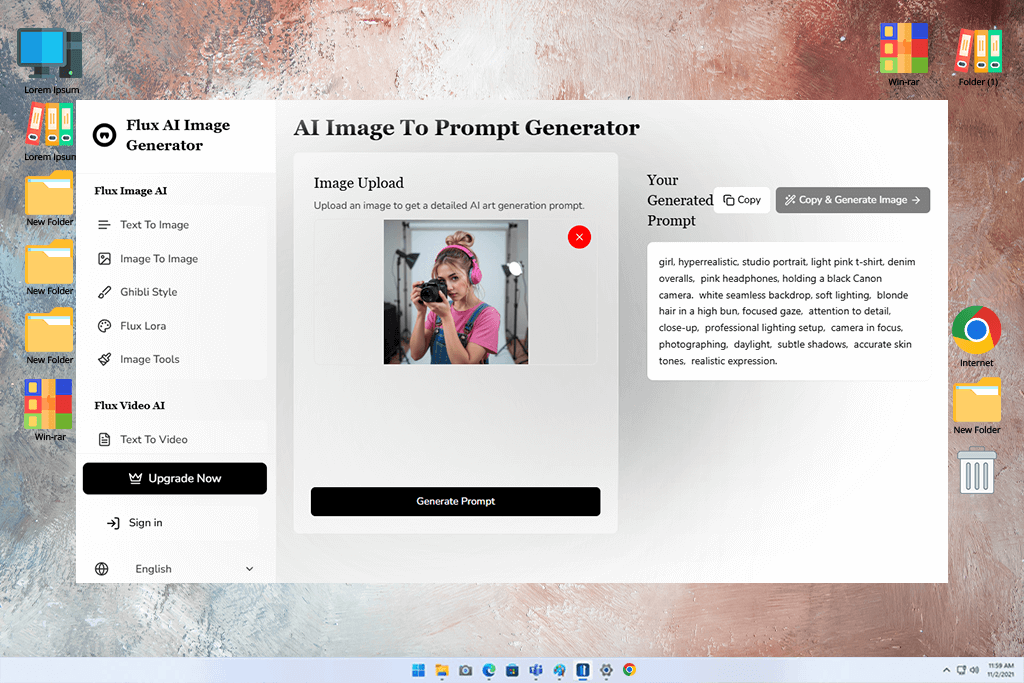Open Internet Chrome desktop shortcut
The image size is (1024, 683).
pyautogui.click(x=976, y=337)
